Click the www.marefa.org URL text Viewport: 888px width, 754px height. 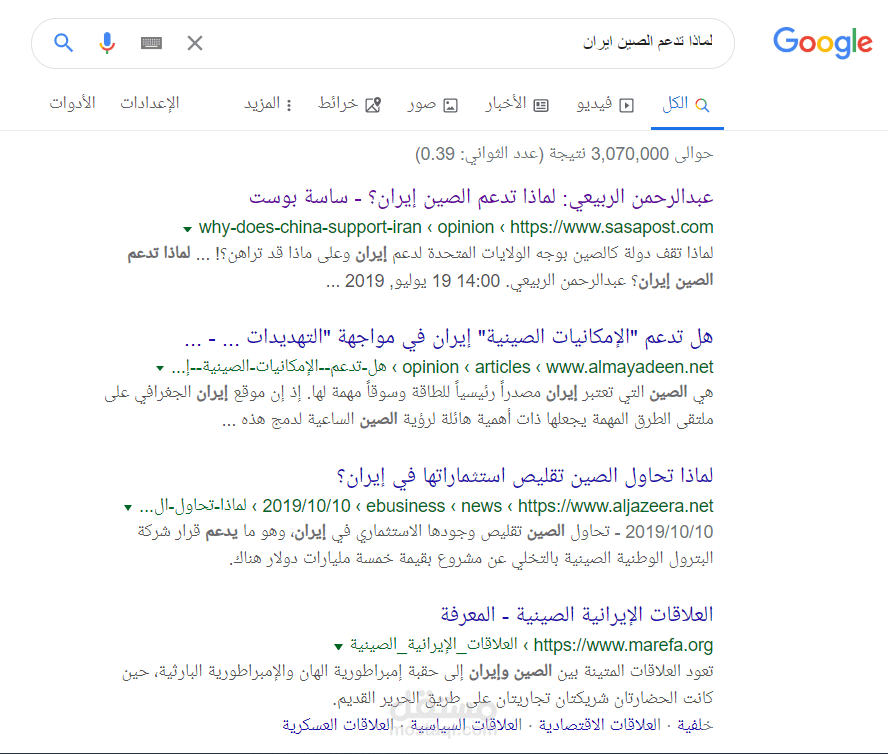click(623, 645)
